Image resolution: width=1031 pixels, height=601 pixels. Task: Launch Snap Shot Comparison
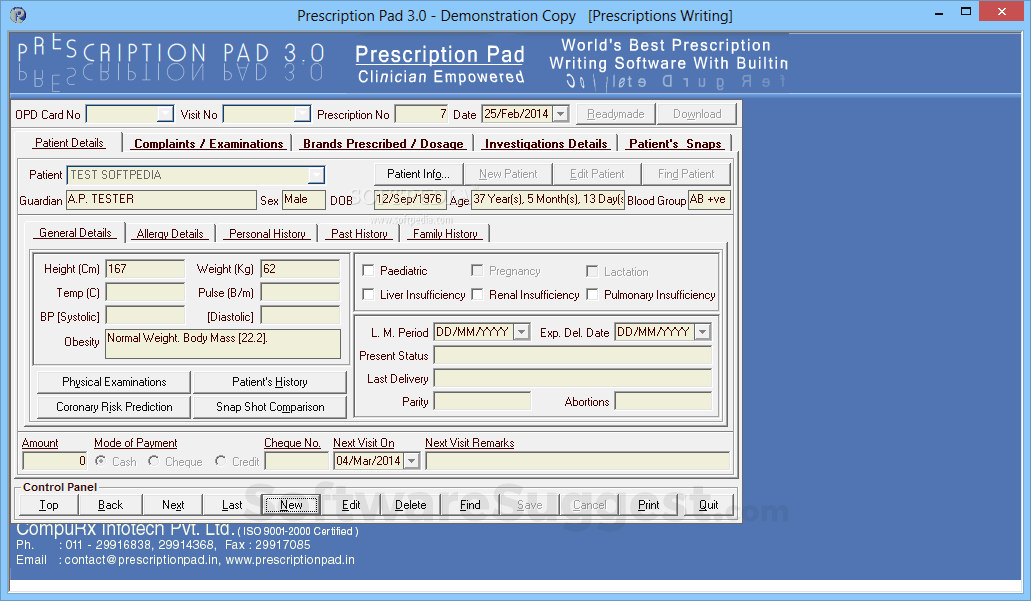coord(269,407)
